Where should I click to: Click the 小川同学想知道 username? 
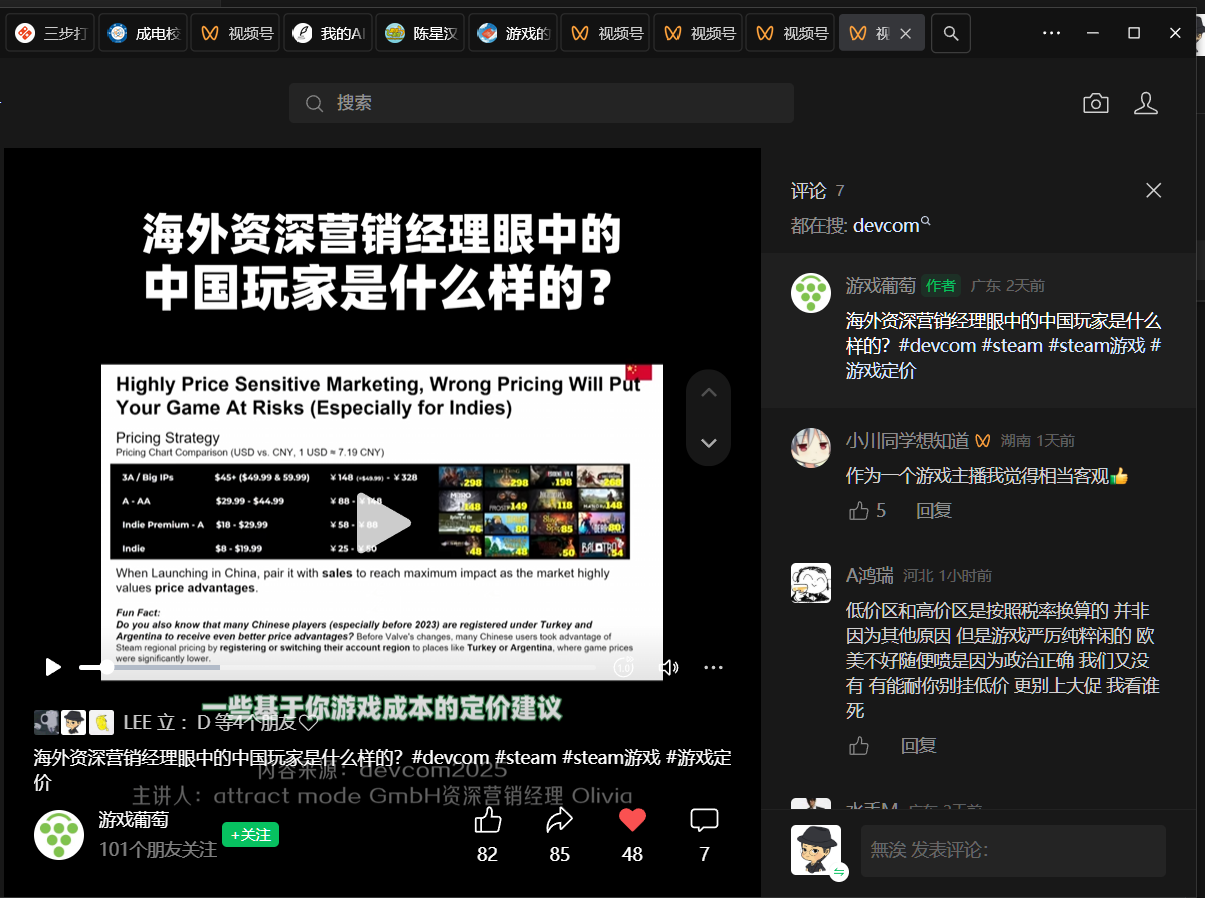[x=907, y=440]
